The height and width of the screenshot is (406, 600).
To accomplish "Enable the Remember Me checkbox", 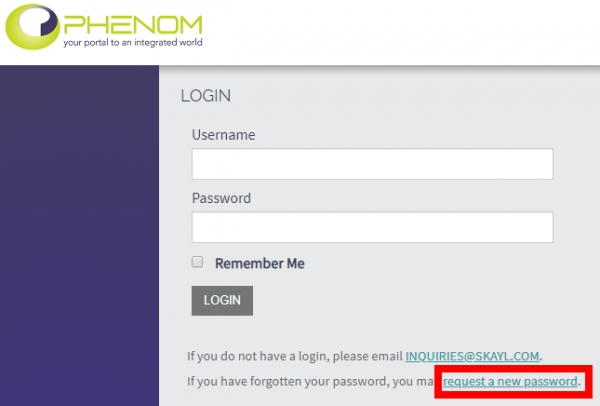I will (198, 262).
